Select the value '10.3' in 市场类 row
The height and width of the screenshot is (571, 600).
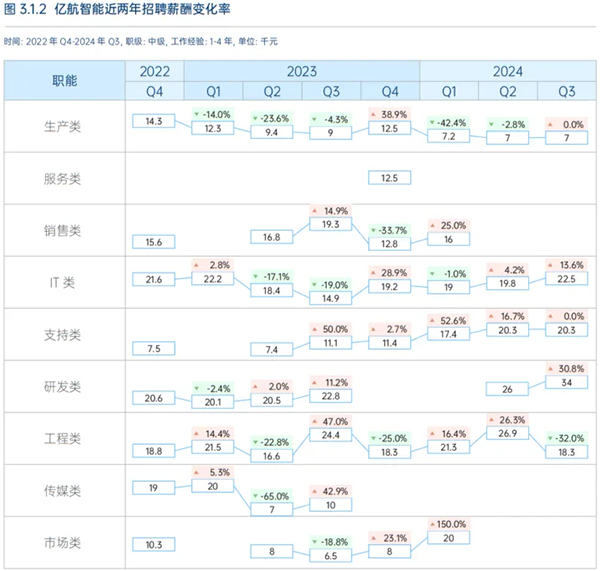tap(154, 545)
